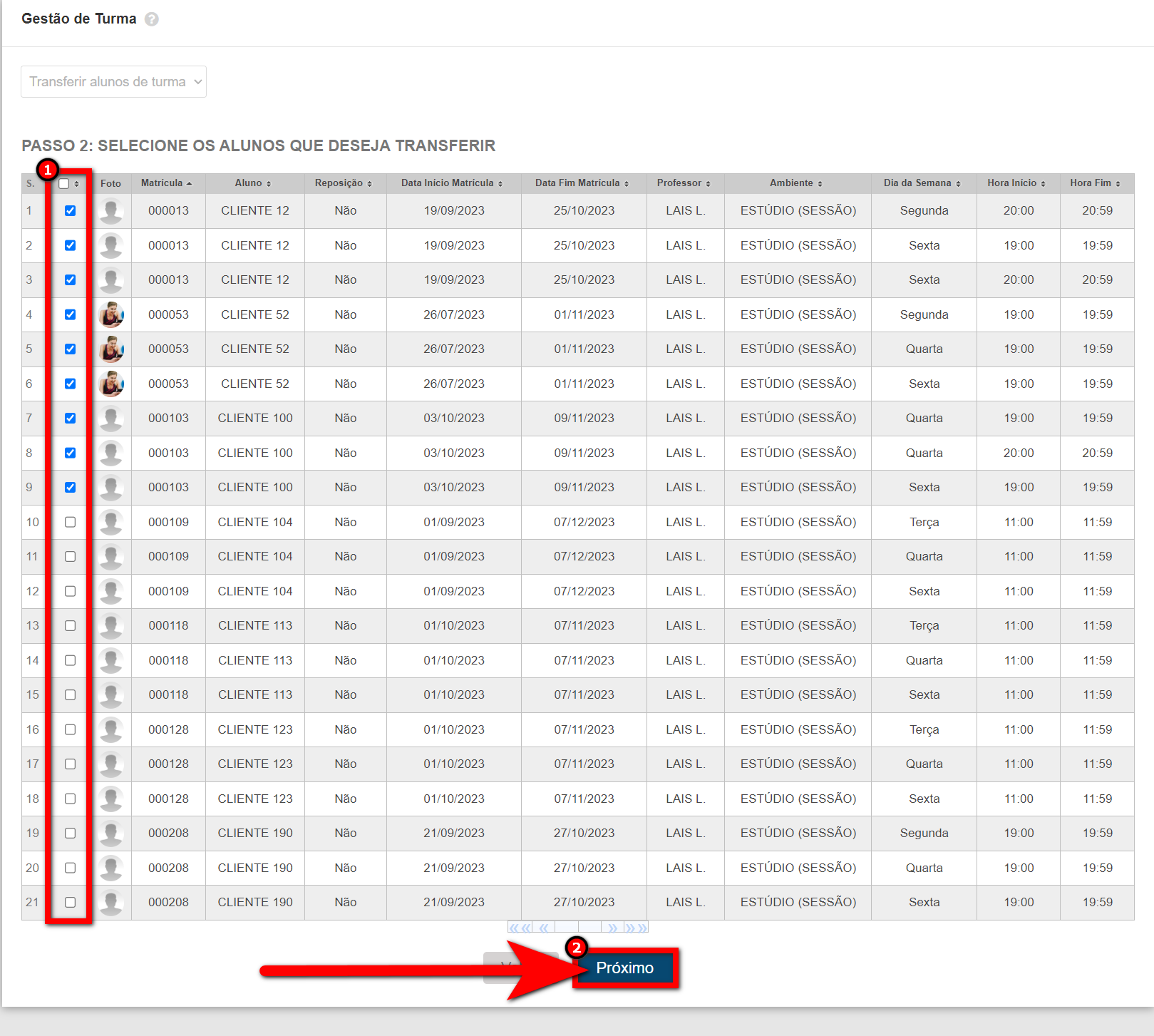Viewport: 1154px width, 1036px height.
Task: Click sort arrow on Matrícula column
Action: [189, 183]
